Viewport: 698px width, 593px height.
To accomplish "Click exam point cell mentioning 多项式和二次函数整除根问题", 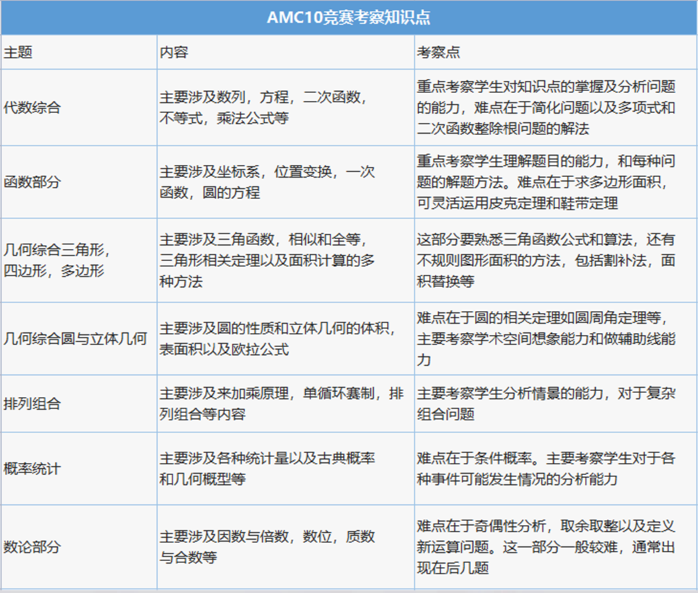I will [556, 107].
